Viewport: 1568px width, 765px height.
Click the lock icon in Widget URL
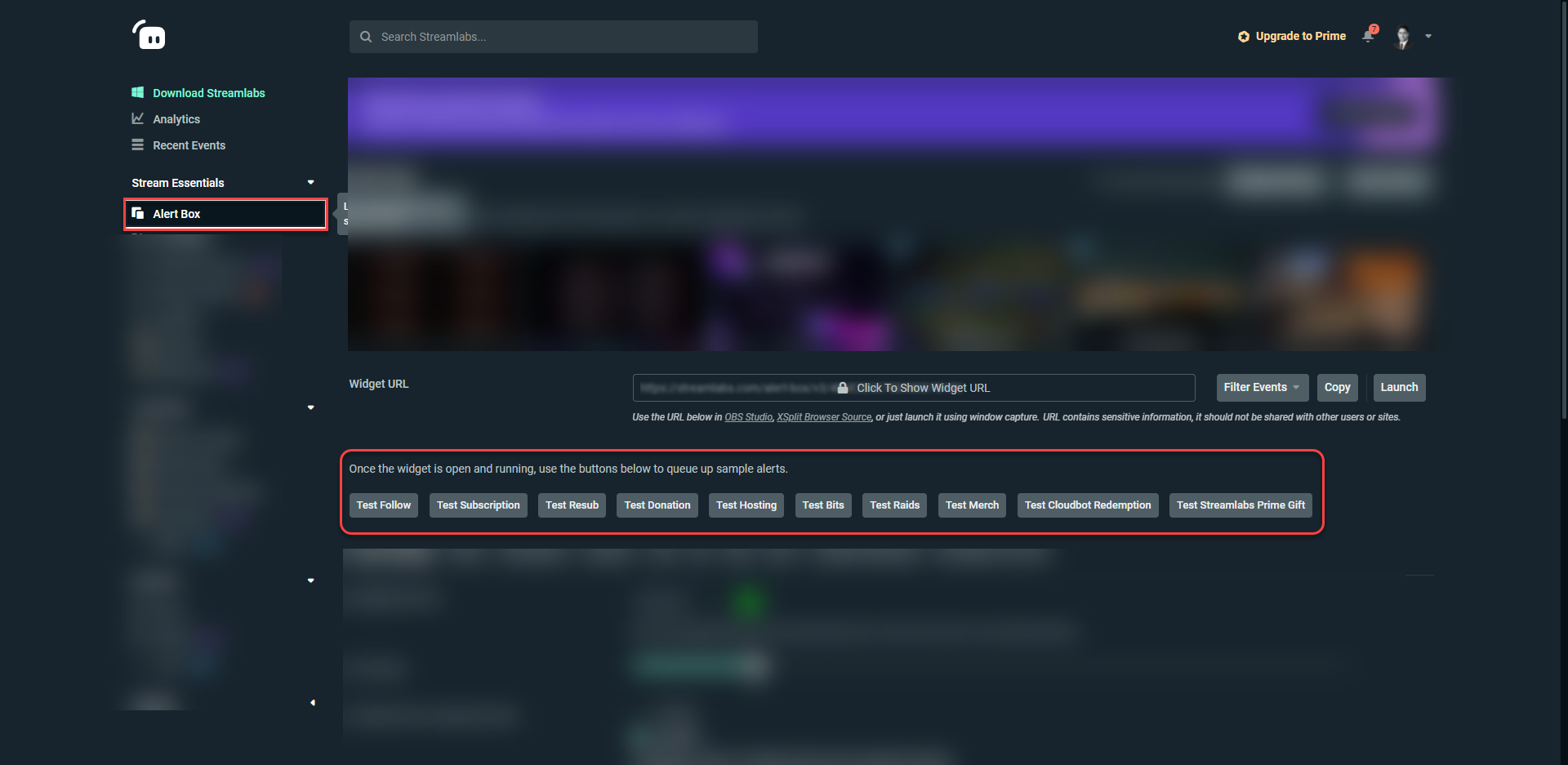843,388
